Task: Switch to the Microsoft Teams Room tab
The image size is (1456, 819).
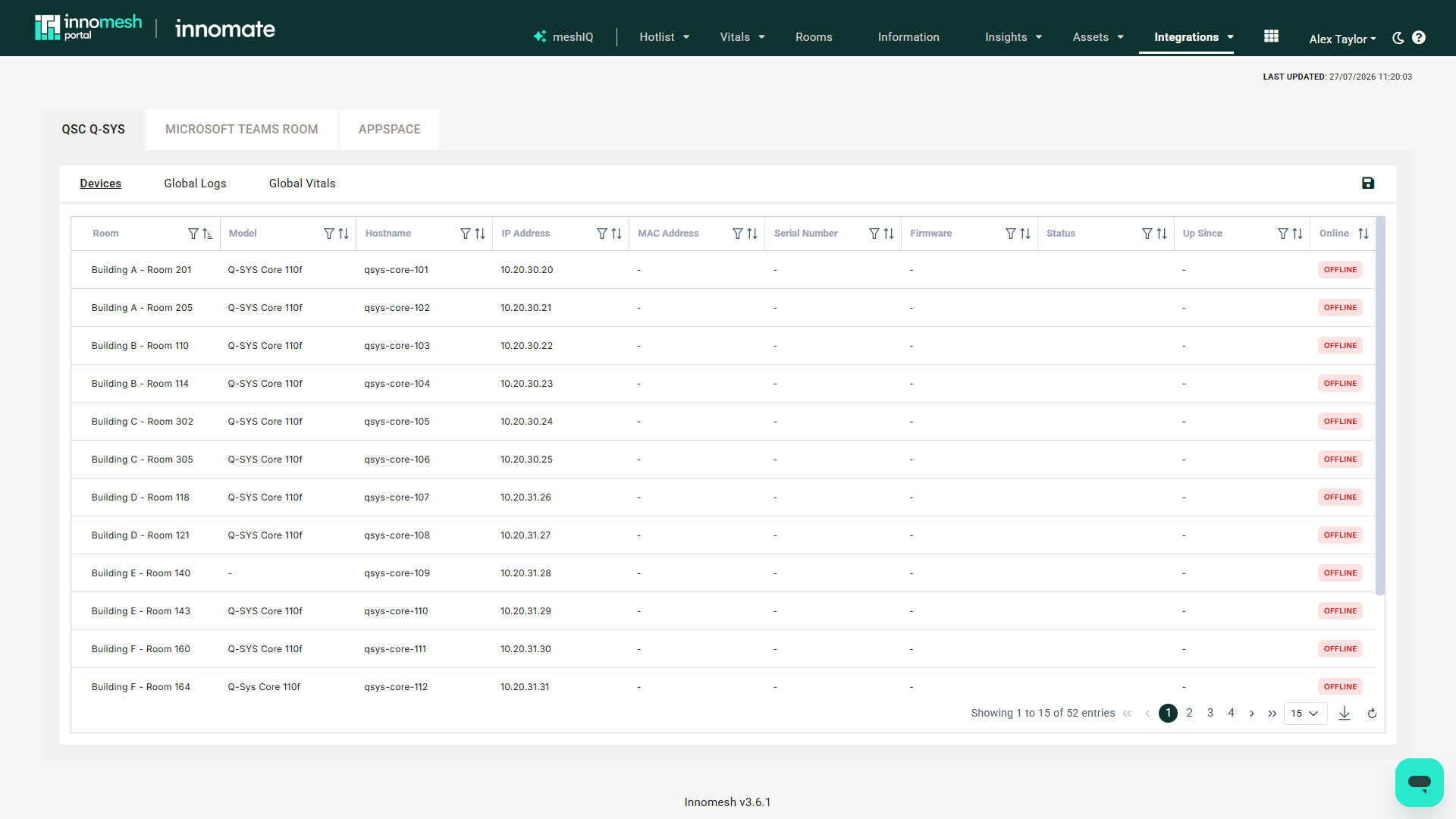Action: click(x=242, y=129)
